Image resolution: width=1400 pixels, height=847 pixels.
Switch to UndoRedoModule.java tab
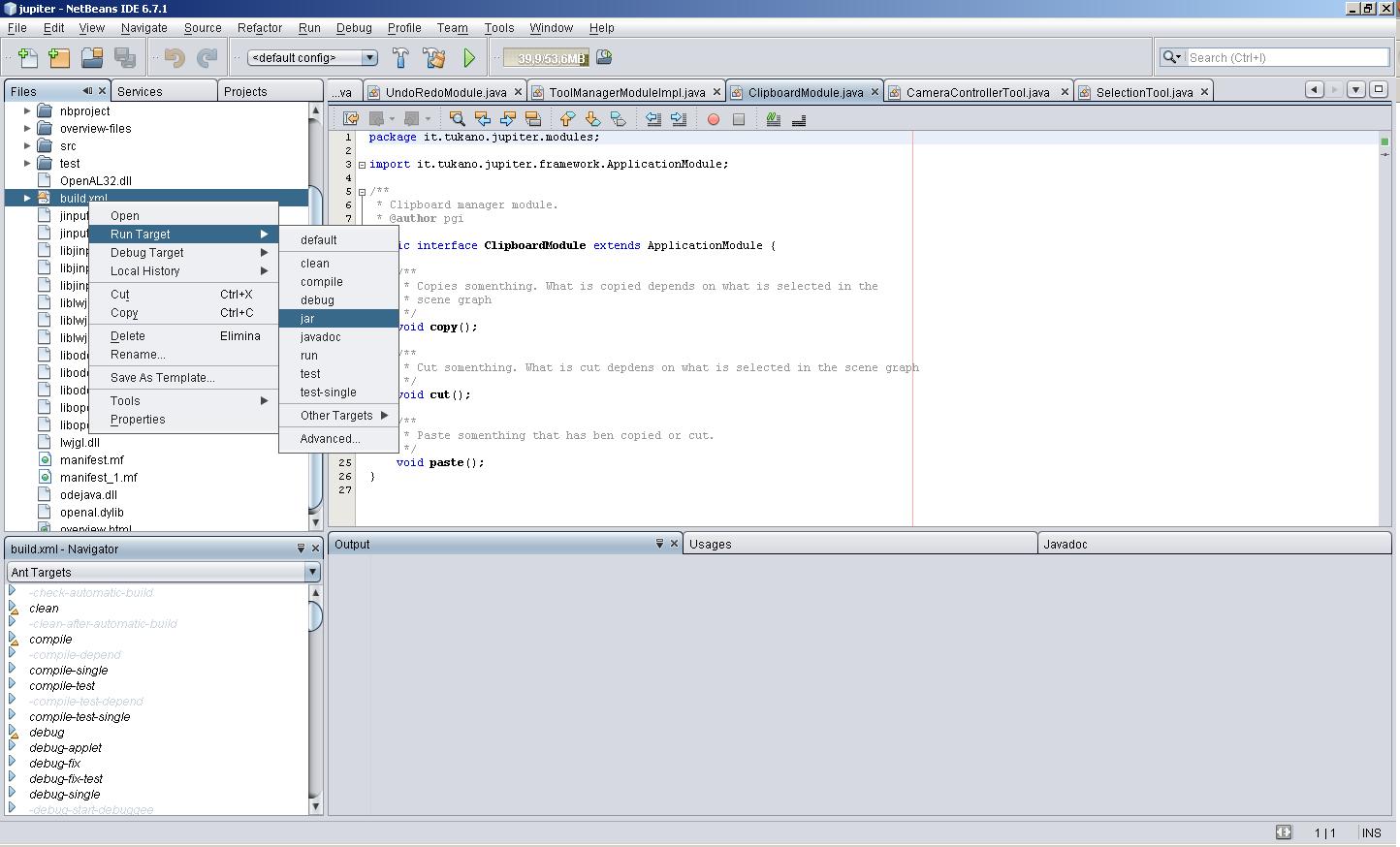[x=446, y=92]
